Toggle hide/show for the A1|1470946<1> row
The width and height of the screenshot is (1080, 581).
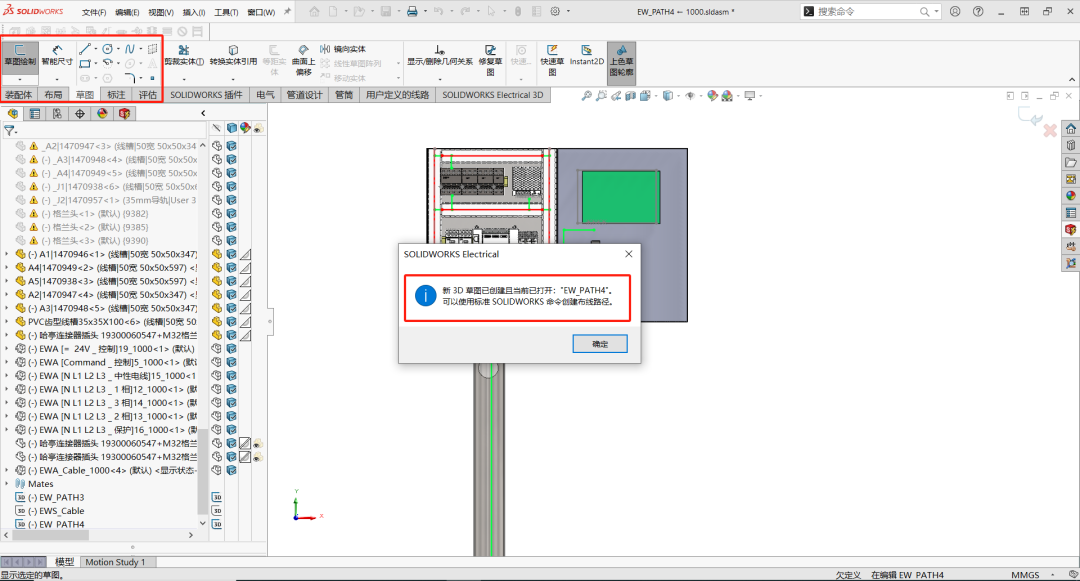click(217, 254)
